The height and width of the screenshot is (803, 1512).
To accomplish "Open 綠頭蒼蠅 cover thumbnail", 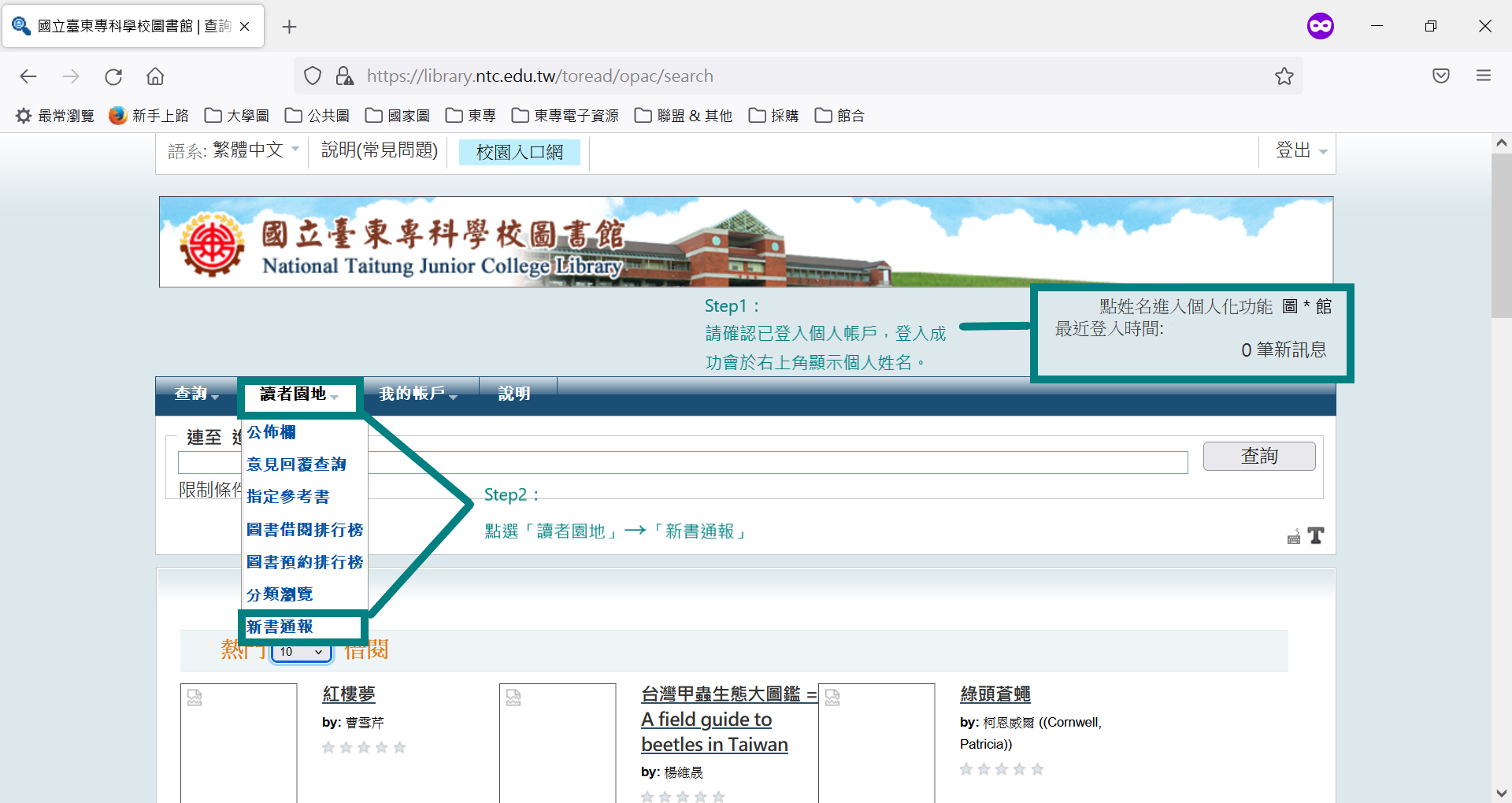I will [x=876, y=742].
